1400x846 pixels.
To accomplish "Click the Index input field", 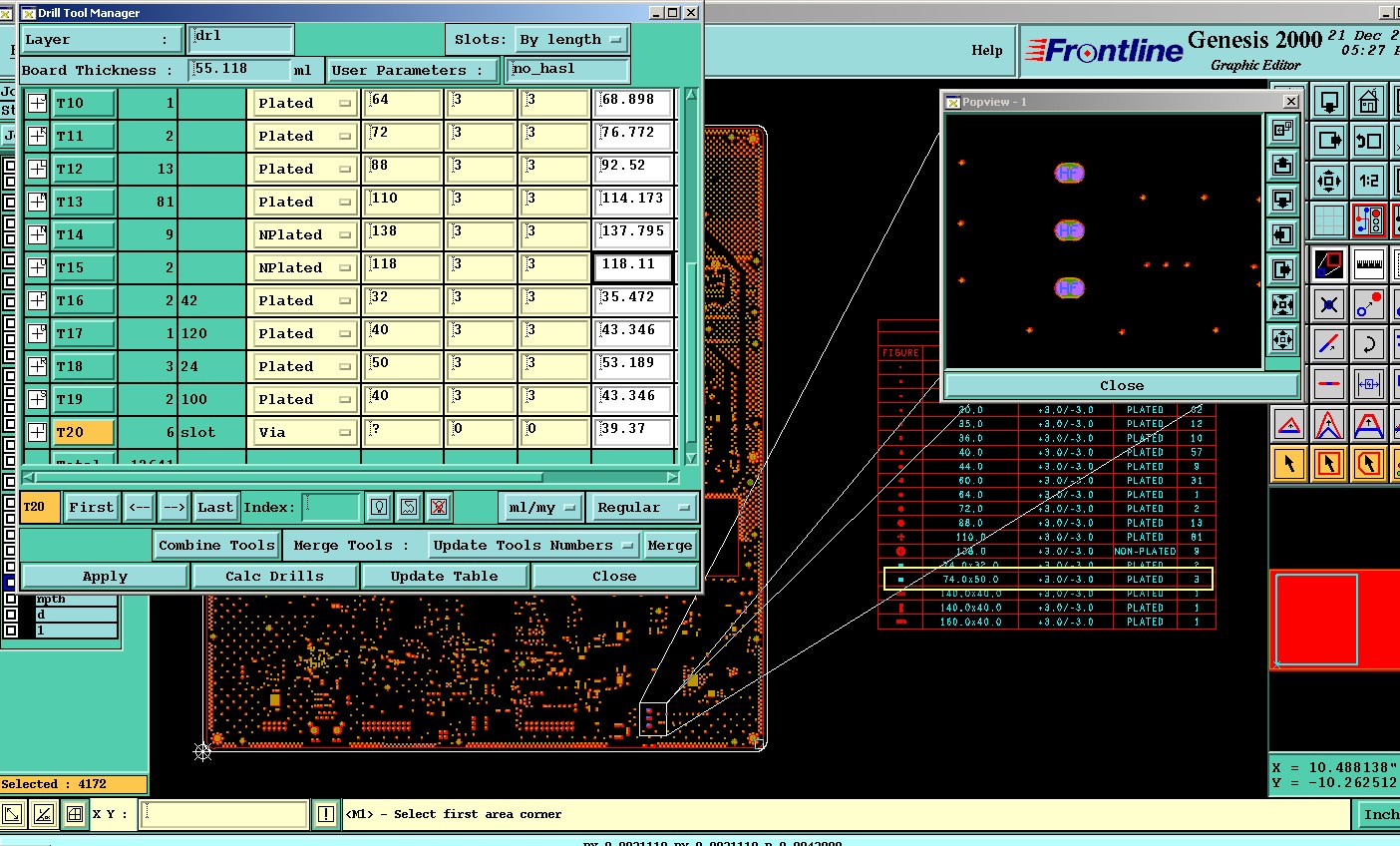I will [x=330, y=507].
